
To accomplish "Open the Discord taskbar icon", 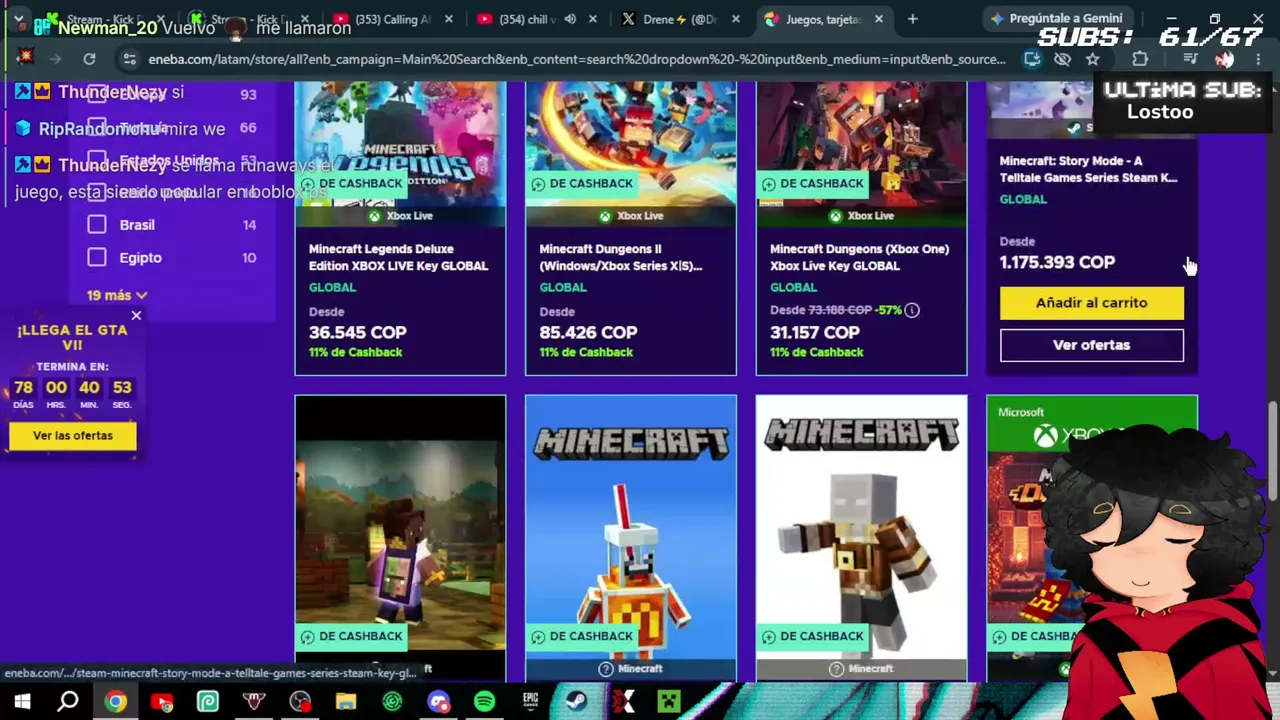I will pos(438,702).
